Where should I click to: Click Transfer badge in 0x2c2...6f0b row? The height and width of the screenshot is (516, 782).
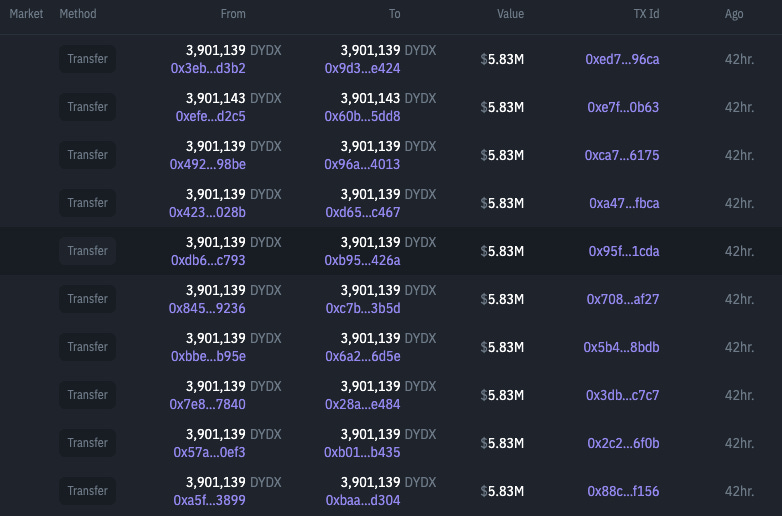tap(88, 443)
